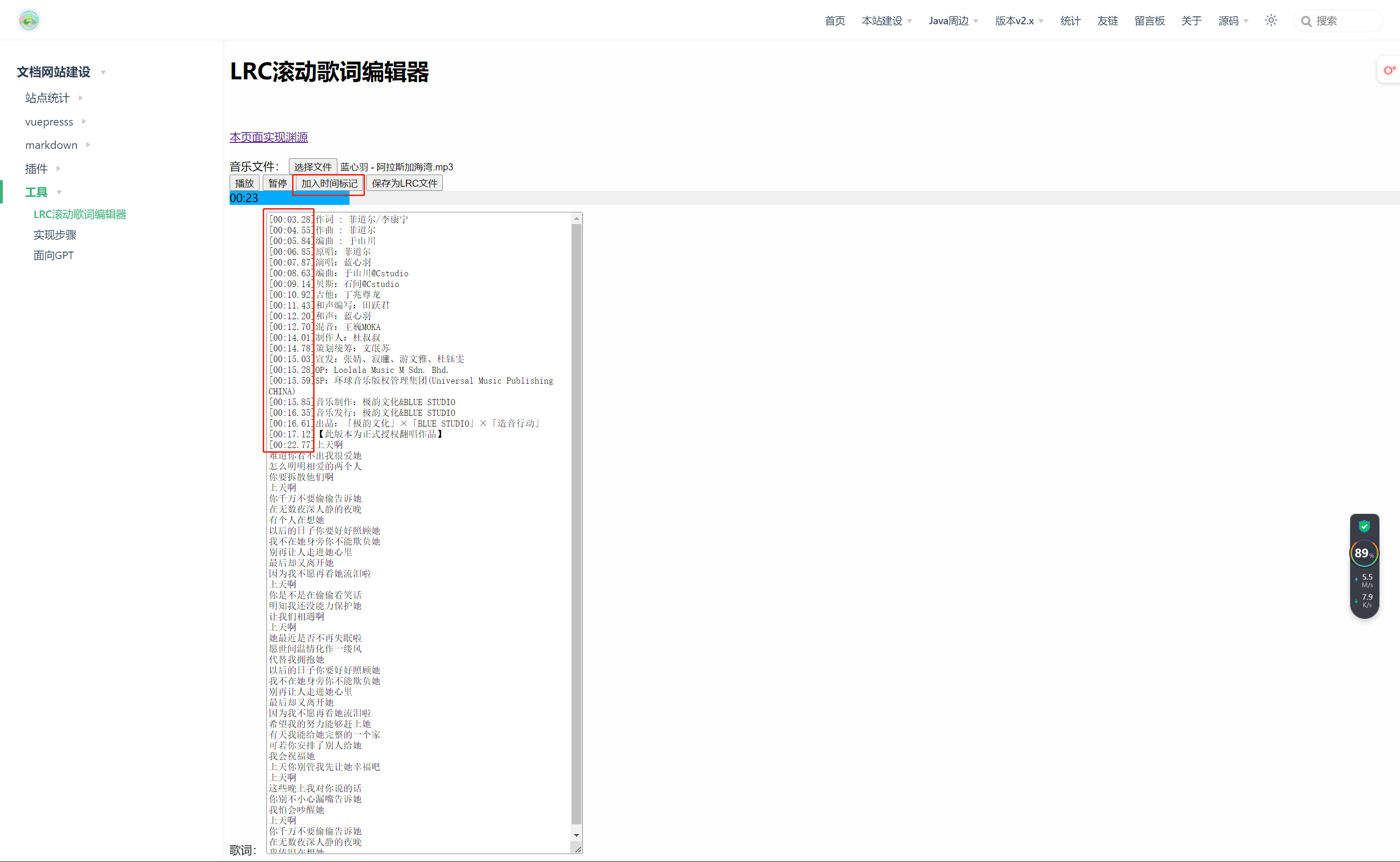This screenshot has width=1400, height=862.
Task: Go to 首页 in the navbar
Action: (x=834, y=21)
